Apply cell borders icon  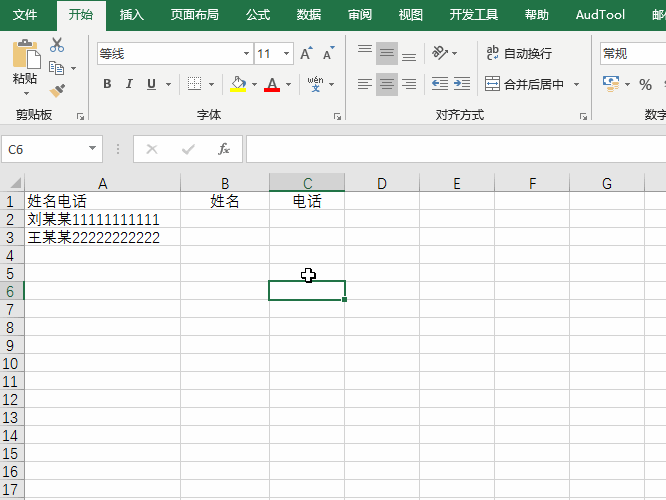(x=195, y=84)
